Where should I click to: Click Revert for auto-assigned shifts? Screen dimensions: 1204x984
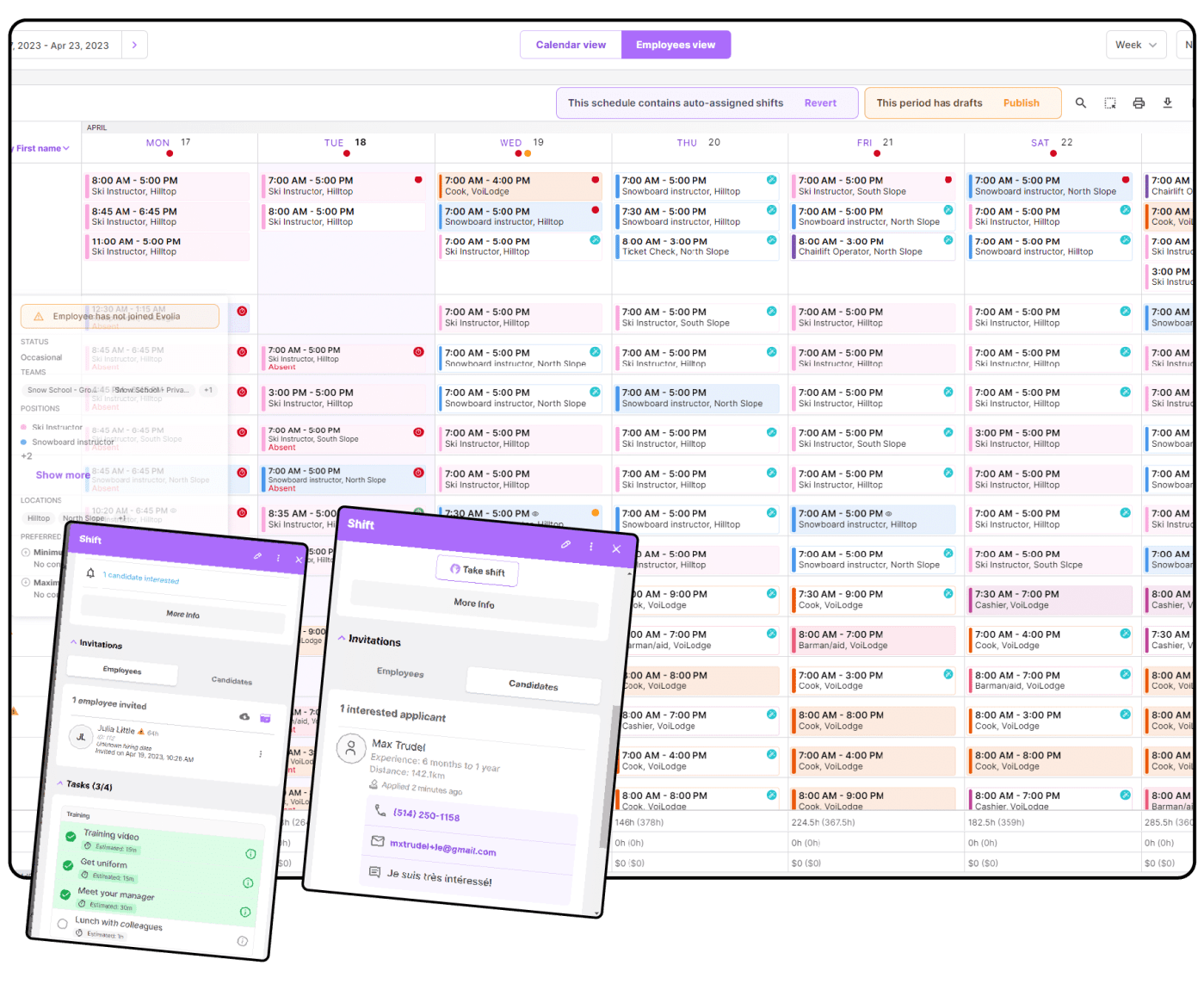(819, 103)
